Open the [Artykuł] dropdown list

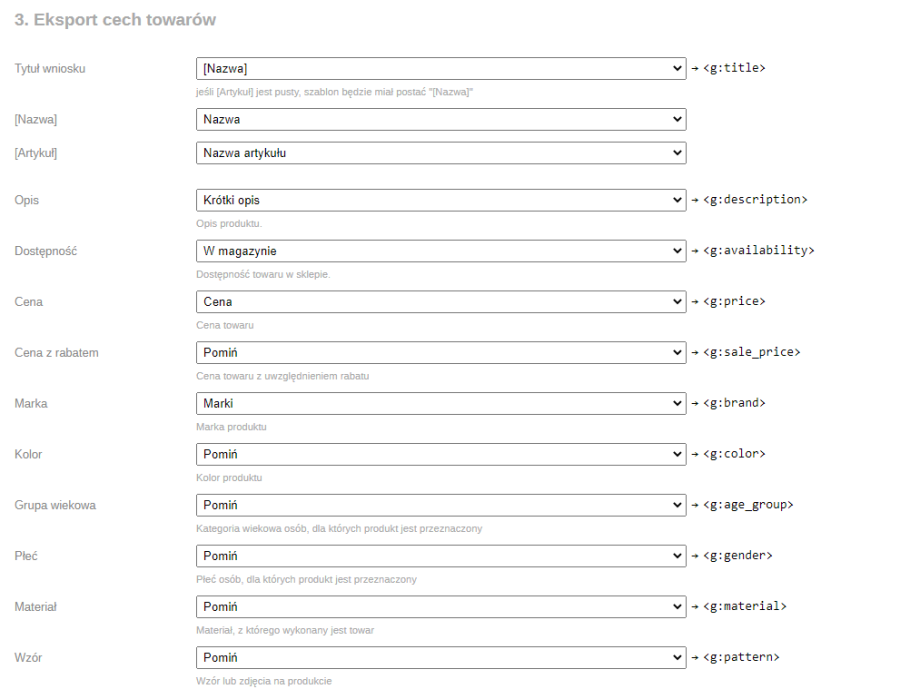coord(441,153)
